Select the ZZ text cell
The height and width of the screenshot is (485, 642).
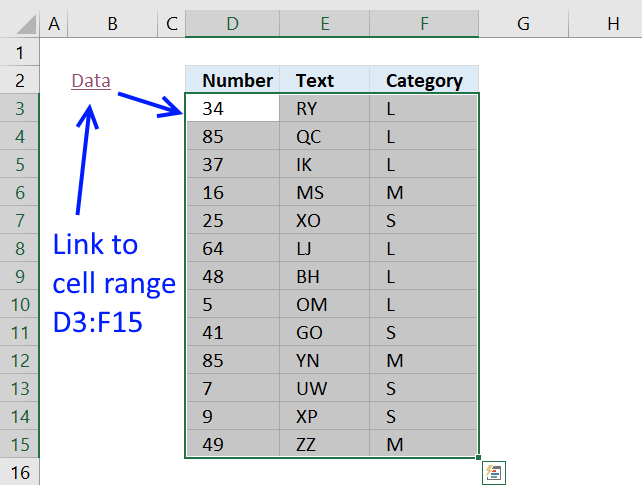pos(325,444)
